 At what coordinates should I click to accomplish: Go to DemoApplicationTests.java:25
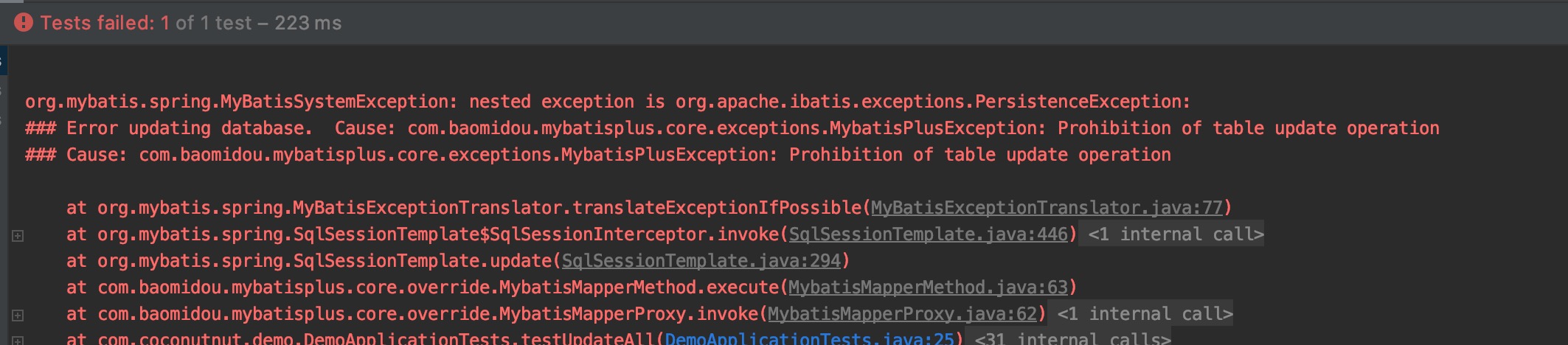(809, 339)
